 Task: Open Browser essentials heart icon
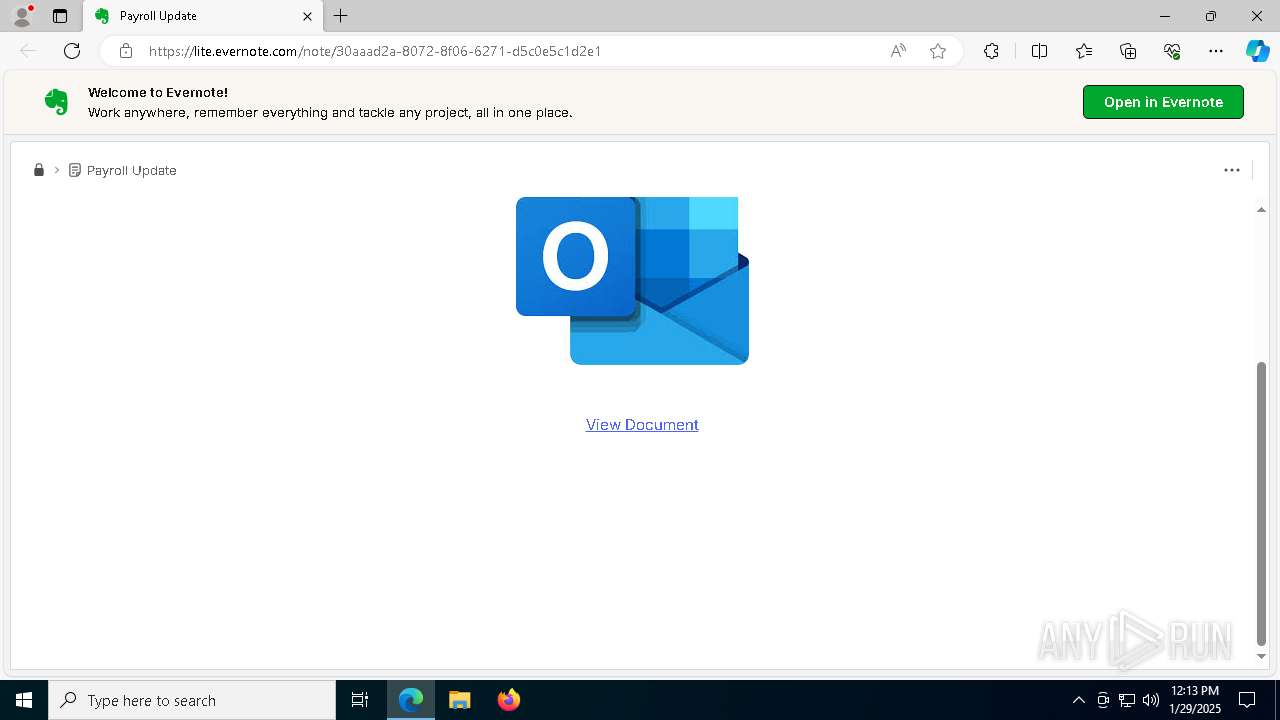click(1172, 51)
